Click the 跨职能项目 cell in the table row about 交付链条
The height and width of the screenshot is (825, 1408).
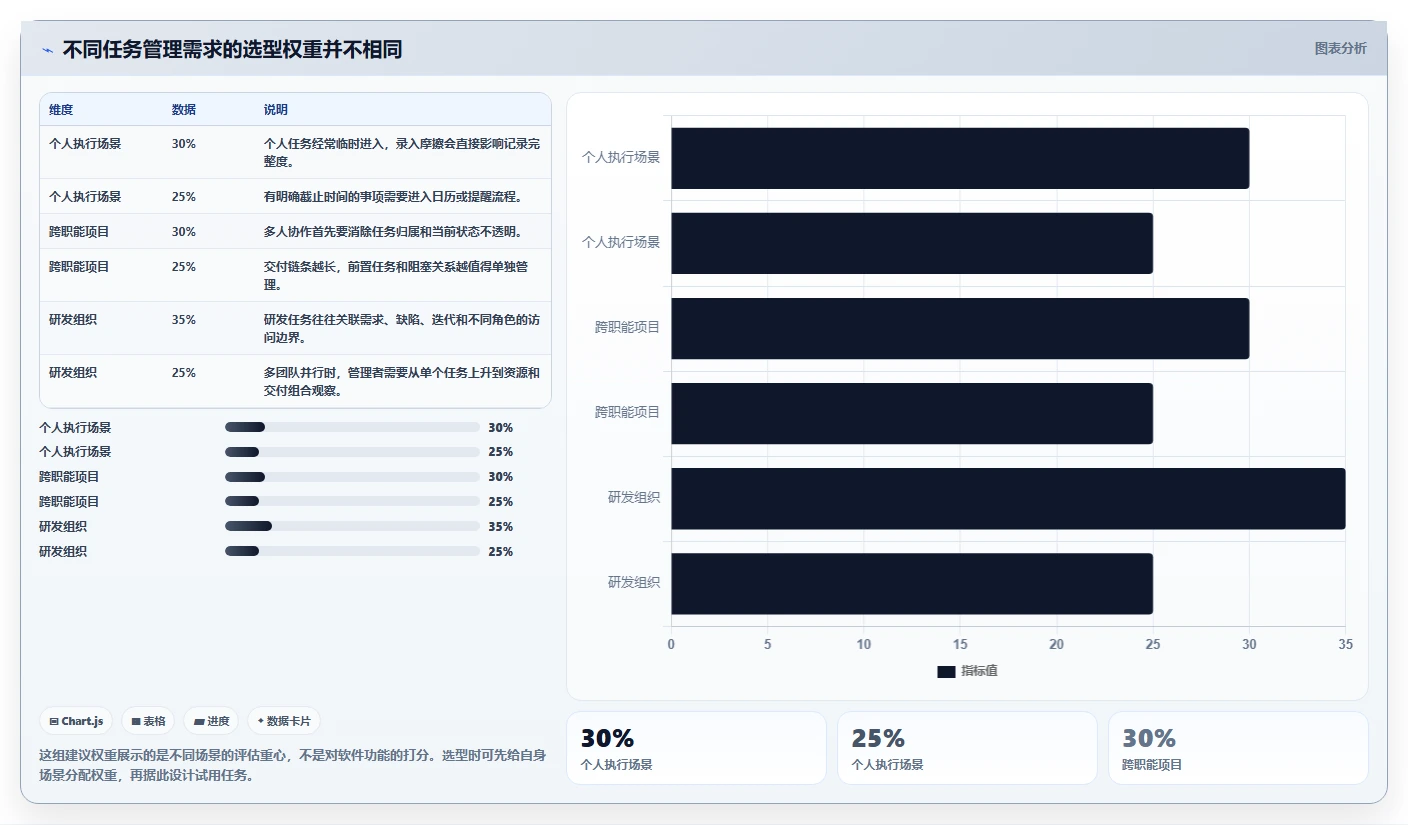click(x=79, y=267)
